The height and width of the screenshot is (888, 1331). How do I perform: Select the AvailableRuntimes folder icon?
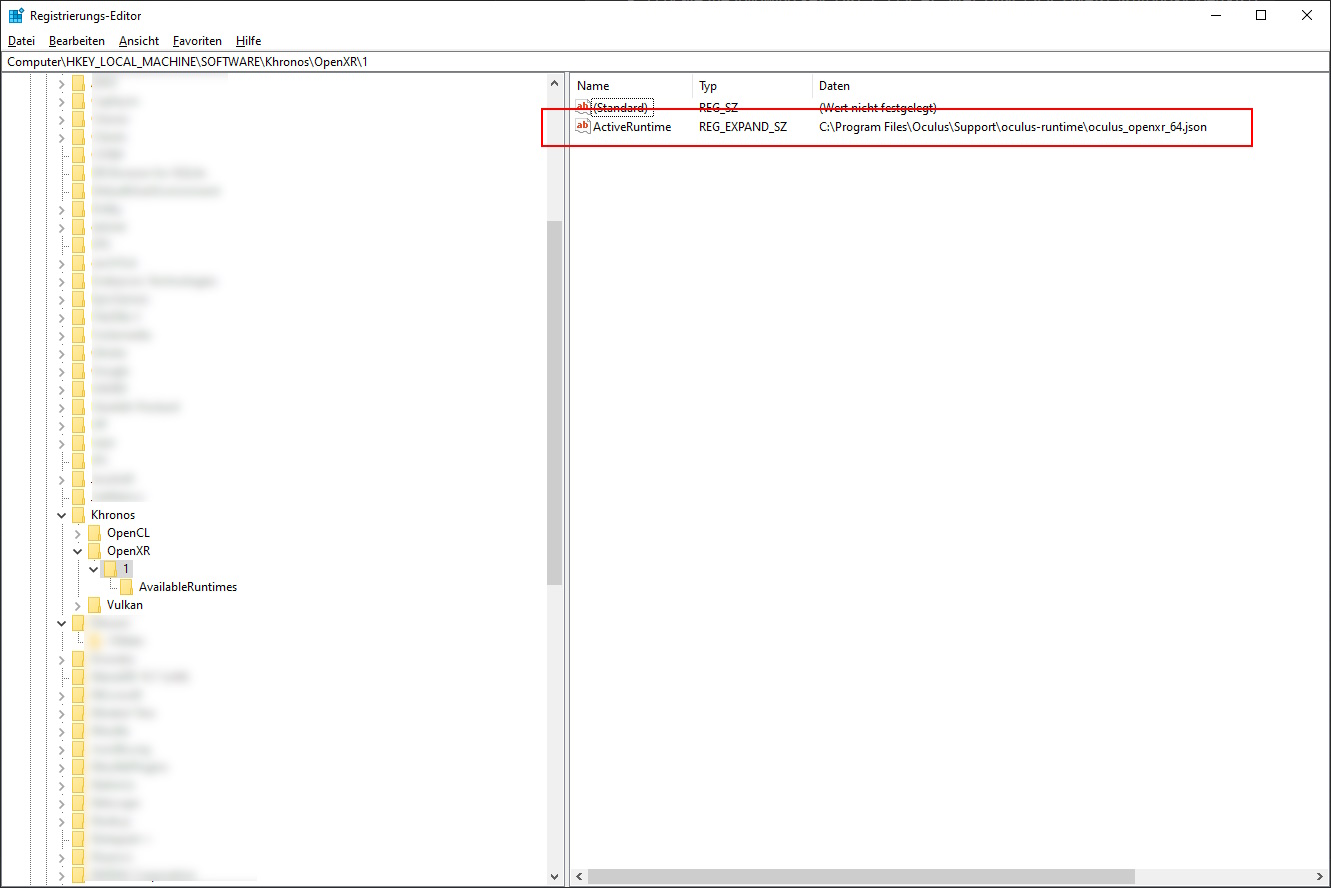coord(126,587)
